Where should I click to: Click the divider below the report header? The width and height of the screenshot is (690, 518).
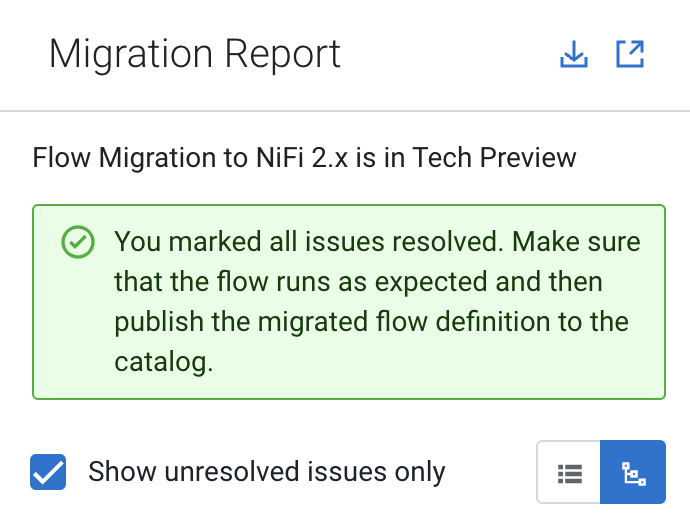(345, 110)
